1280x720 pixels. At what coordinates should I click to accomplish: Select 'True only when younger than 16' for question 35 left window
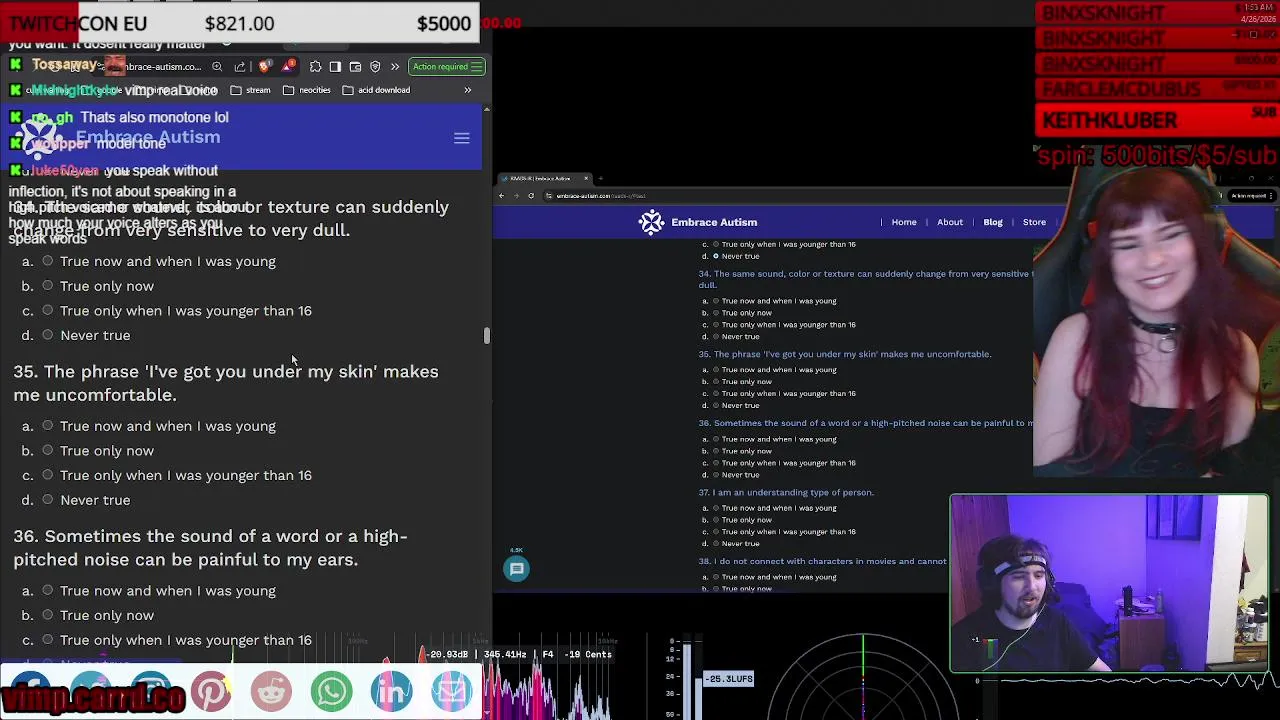pos(47,475)
